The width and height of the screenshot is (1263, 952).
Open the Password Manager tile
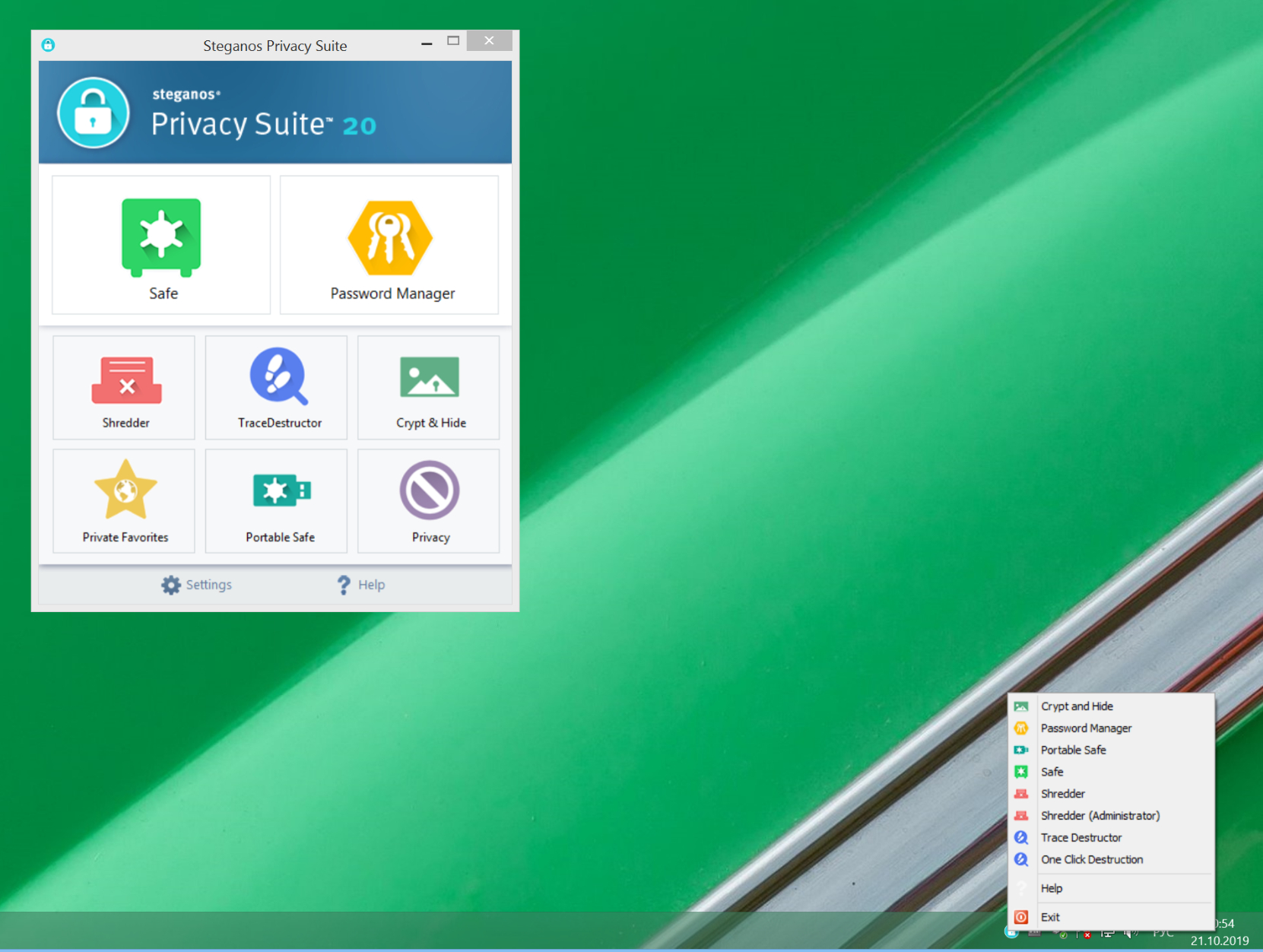389,245
